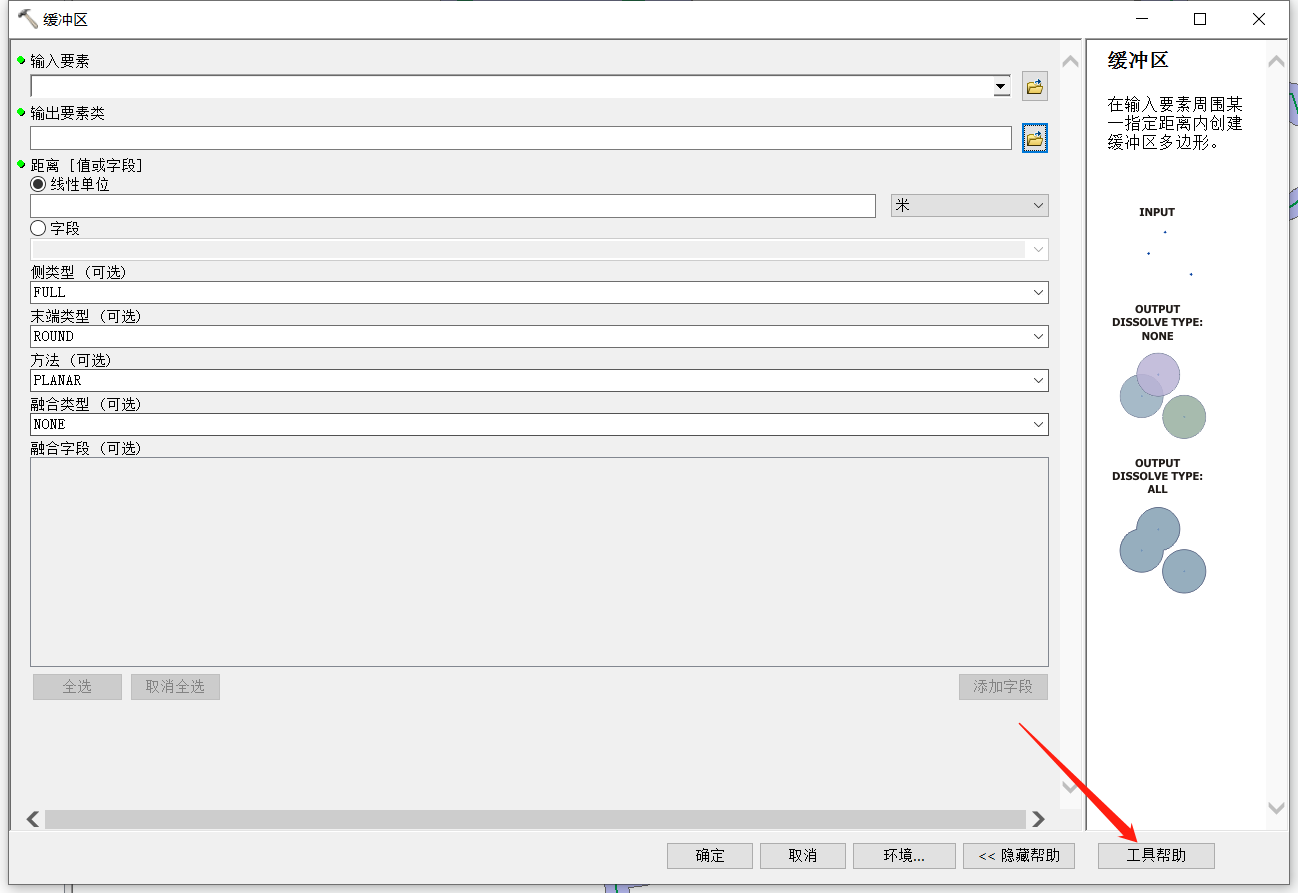Viewport: 1298px width, 893px height.
Task: Open the input features browse folder icon
Action: 1034,86
